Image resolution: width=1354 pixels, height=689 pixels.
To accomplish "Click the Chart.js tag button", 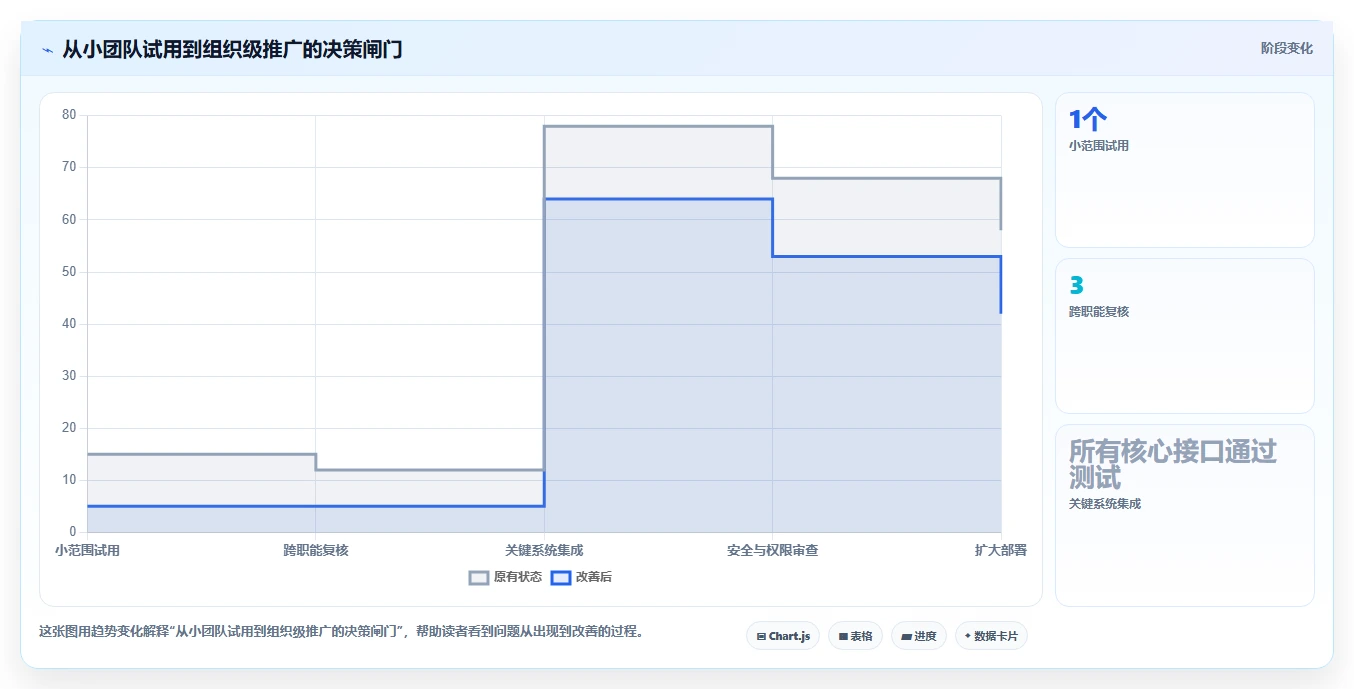I will point(783,636).
